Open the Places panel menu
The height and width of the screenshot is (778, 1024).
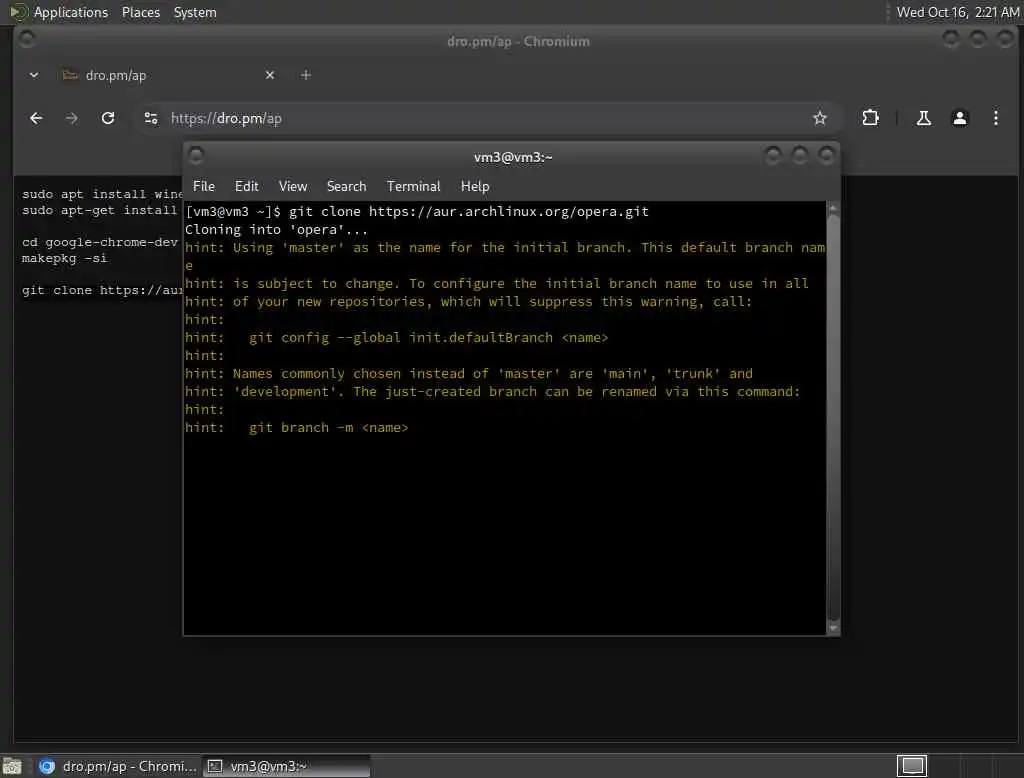tap(140, 12)
